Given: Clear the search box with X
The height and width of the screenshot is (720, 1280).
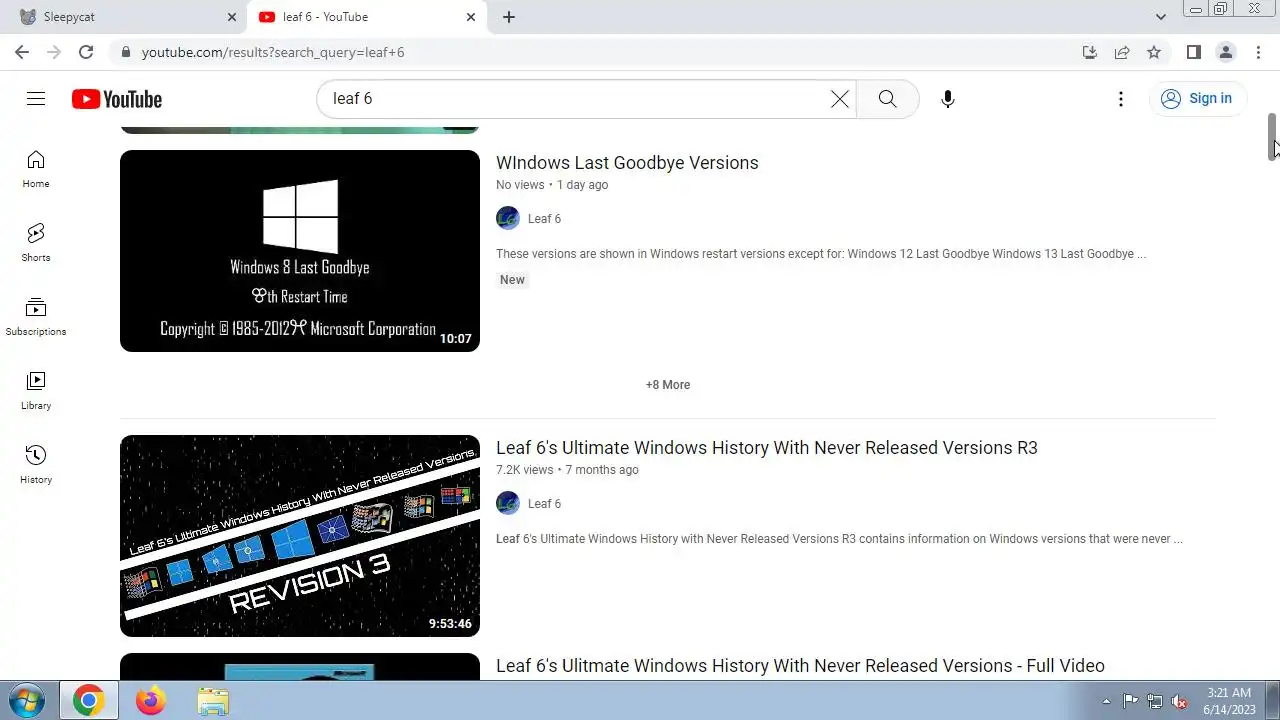Looking at the screenshot, I should [x=840, y=99].
